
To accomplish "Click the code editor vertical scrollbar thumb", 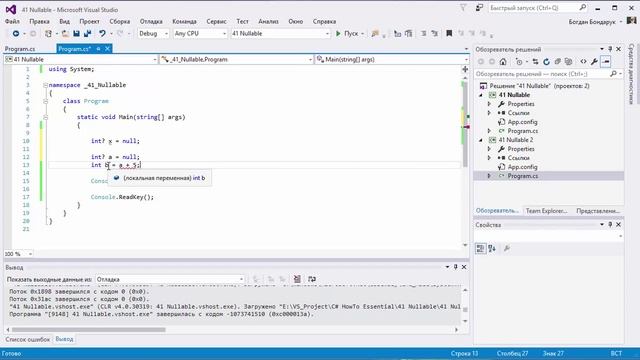I will point(465,124).
